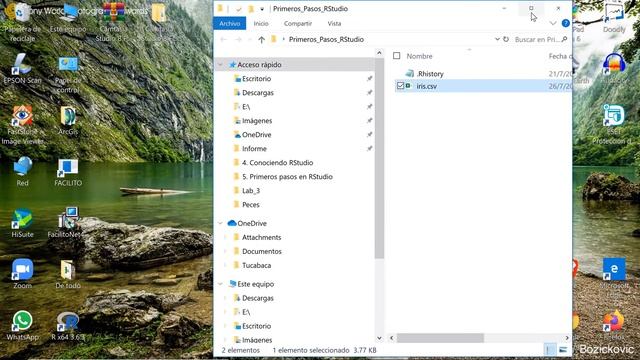This screenshot has height=360, width=640.
Task: Switch to large icons view in status bar
Action: (x=563, y=350)
